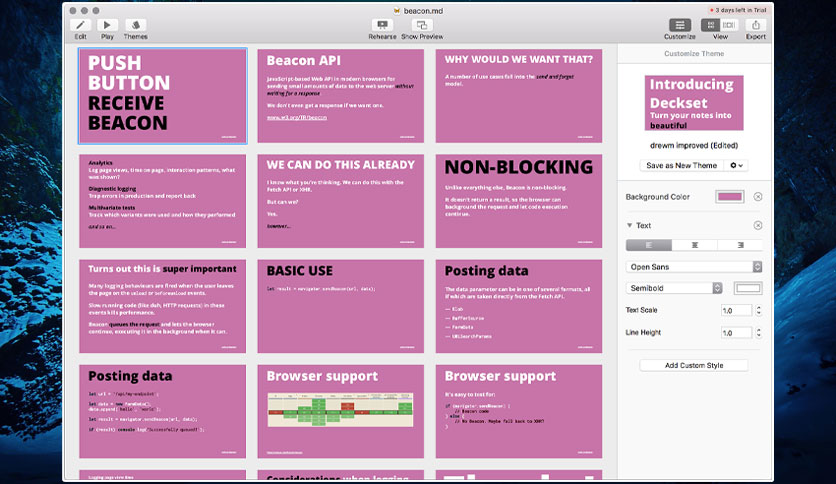The height and width of the screenshot is (484, 836).
Task: Start the presentation with Play
Action: [107, 25]
